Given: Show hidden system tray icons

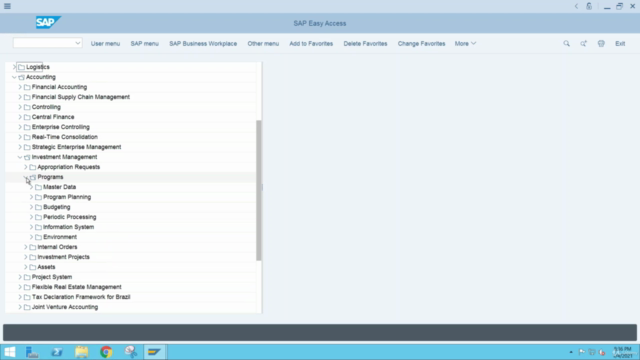Looking at the screenshot, I should click(571, 352).
